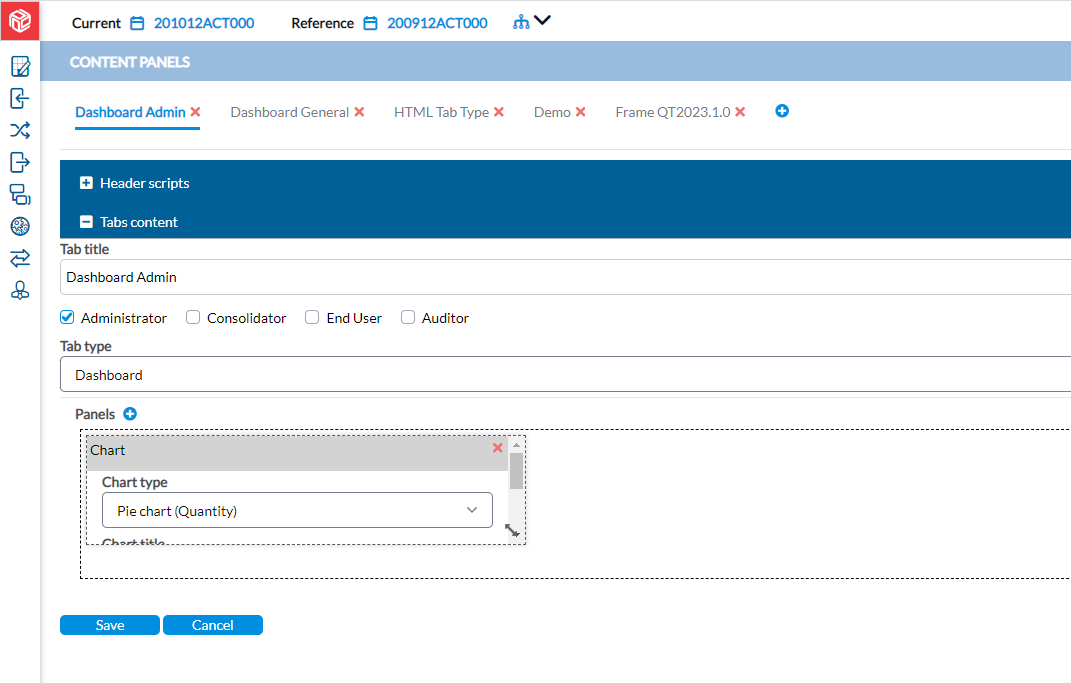Switch to the Demo tab

(552, 112)
